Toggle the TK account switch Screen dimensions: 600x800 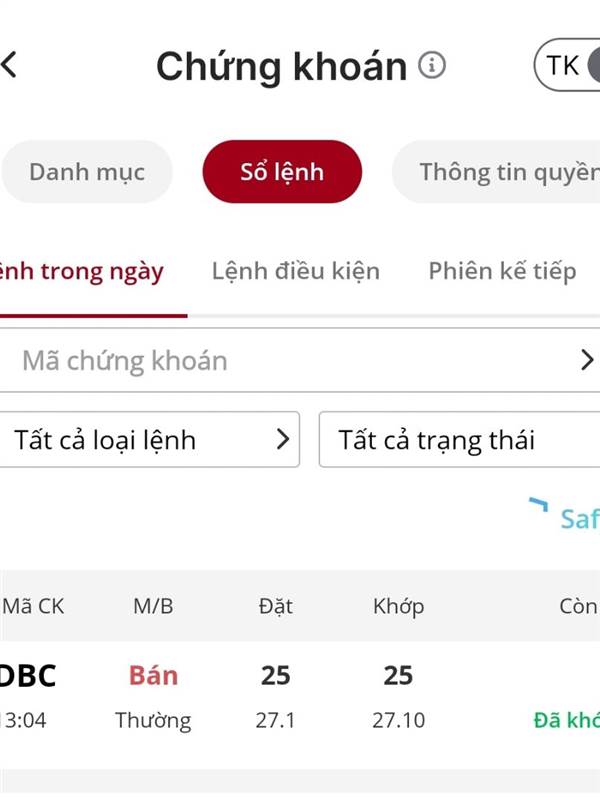click(x=567, y=65)
